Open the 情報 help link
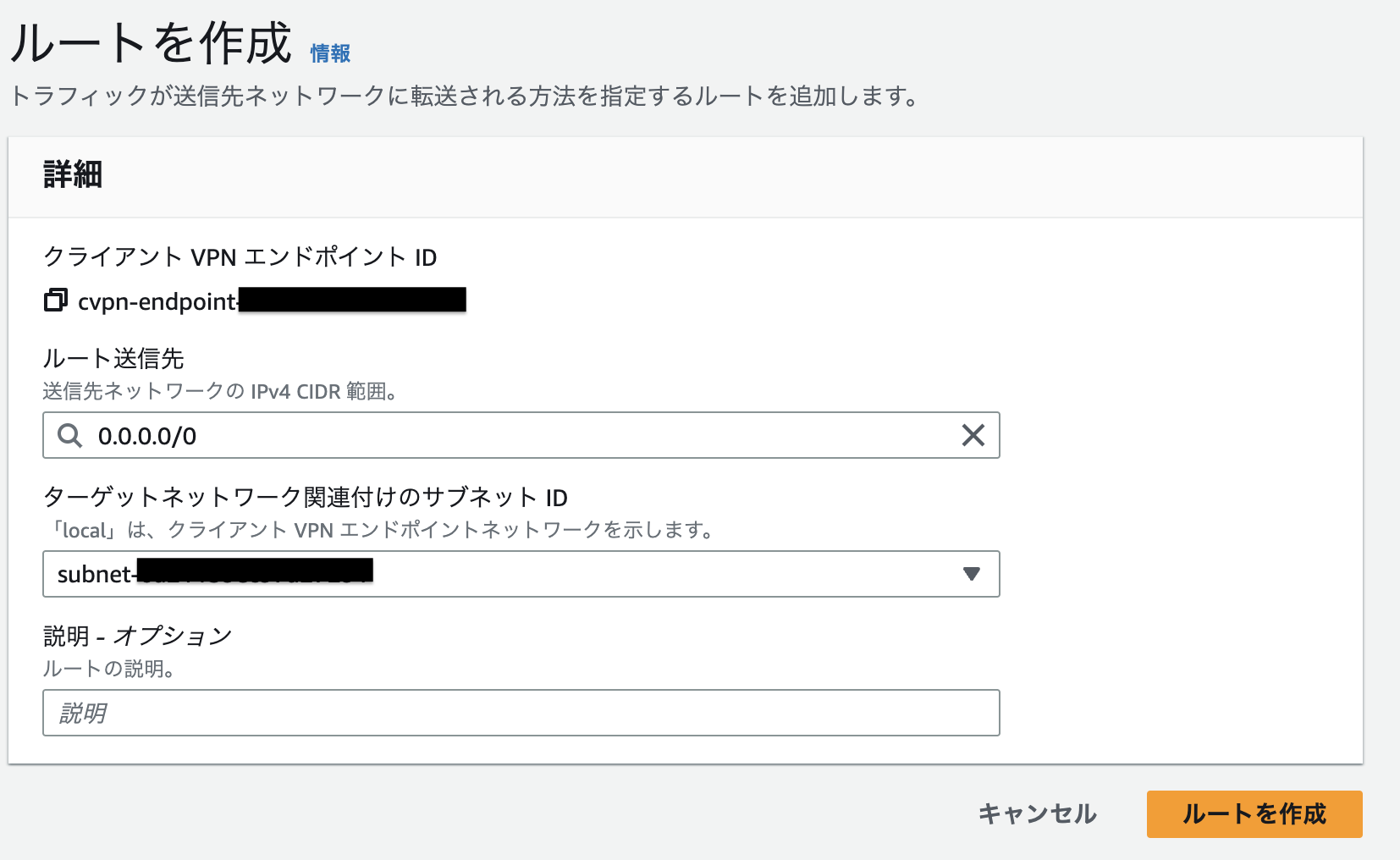Image resolution: width=1400 pixels, height=860 pixels. tap(331, 52)
